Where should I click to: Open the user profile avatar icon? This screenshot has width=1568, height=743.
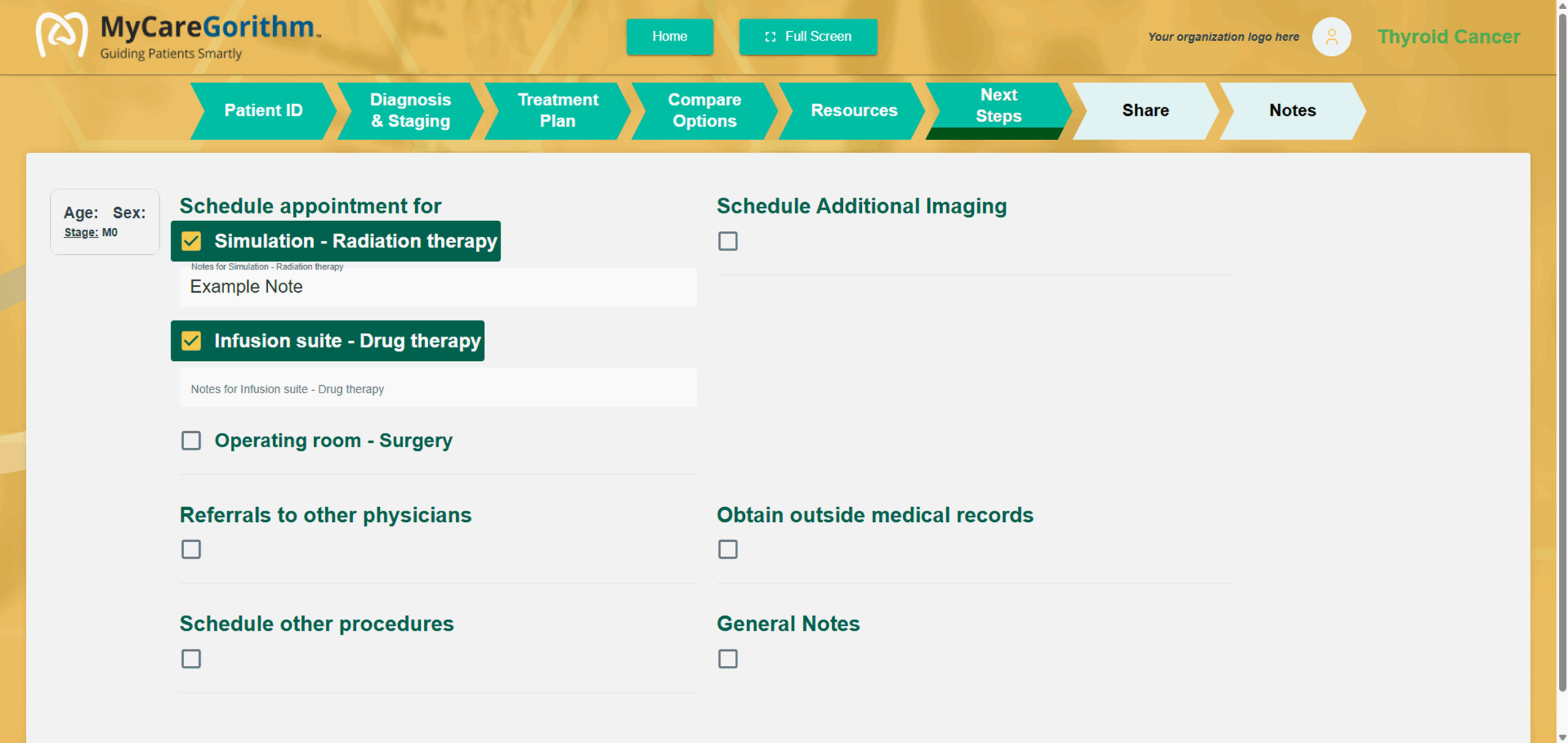pyautogui.click(x=1331, y=37)
